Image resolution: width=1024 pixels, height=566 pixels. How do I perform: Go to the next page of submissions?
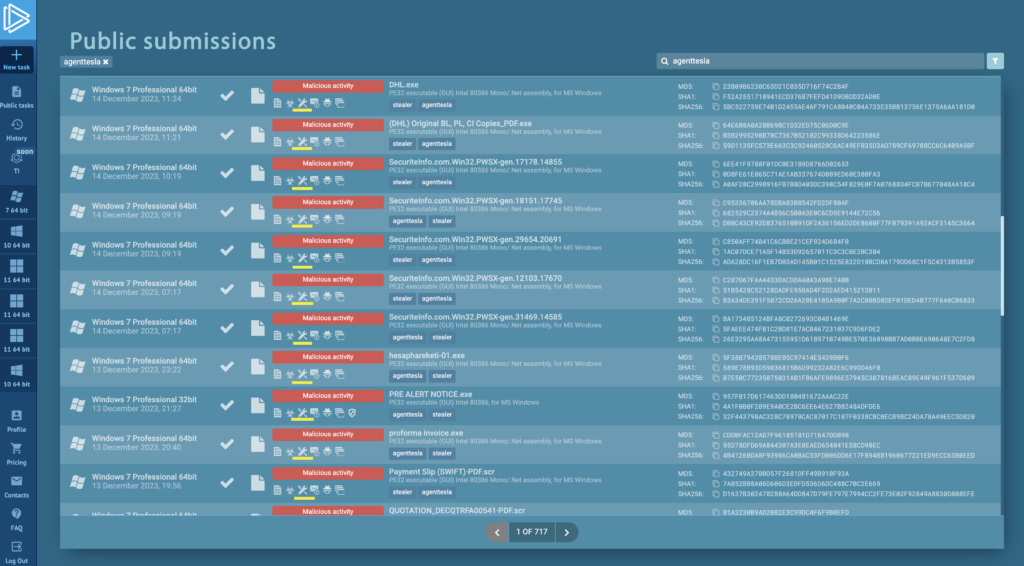pos(566,532)
